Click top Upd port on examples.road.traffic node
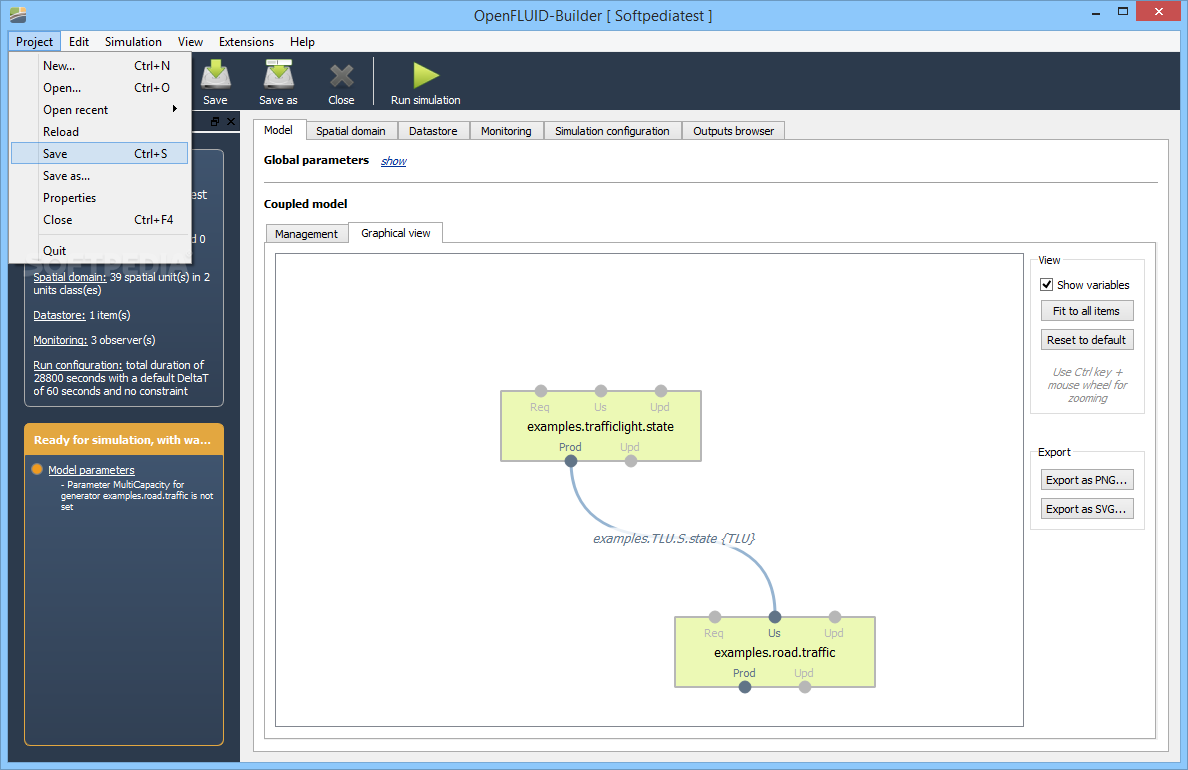 (x=834, y=617)
